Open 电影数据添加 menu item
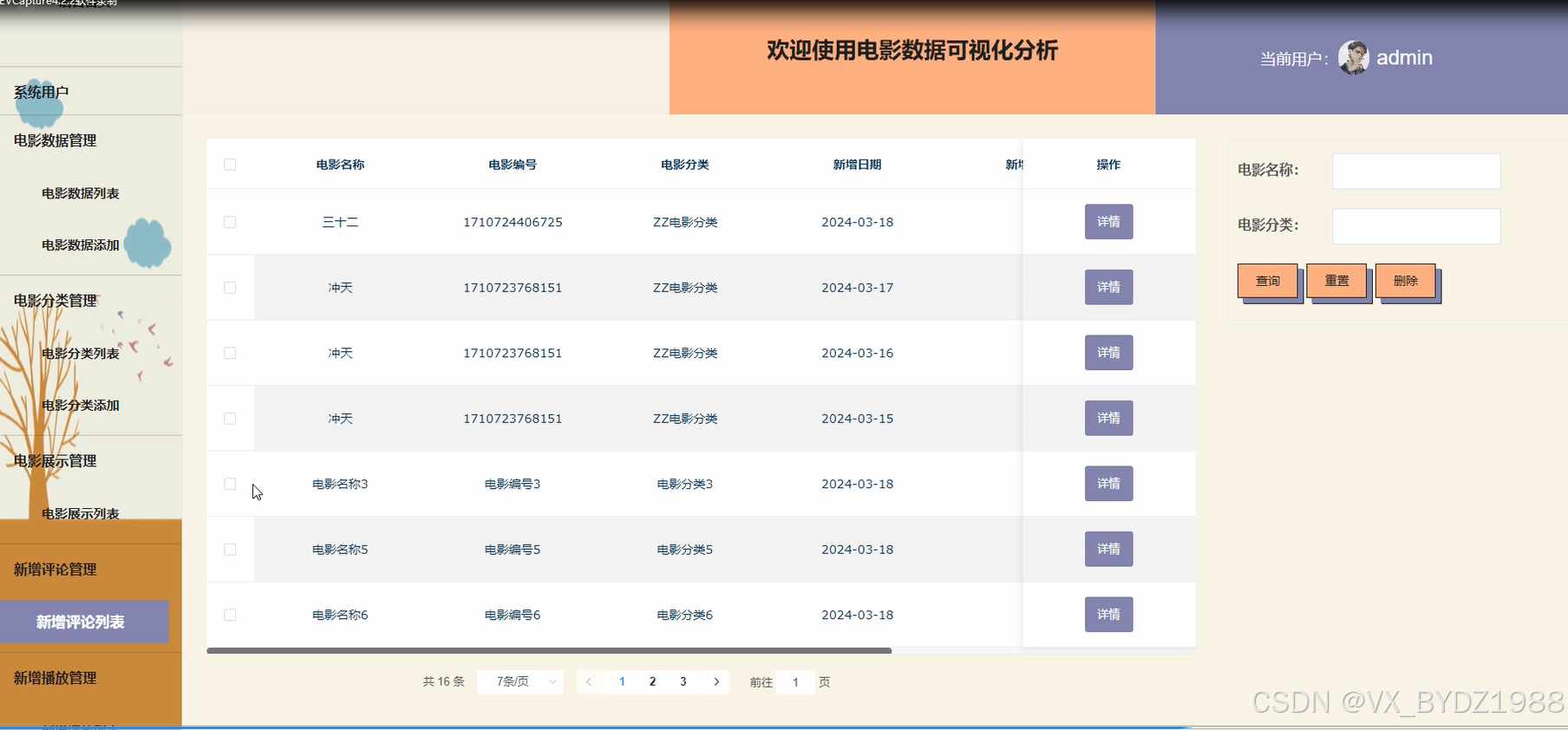Image resolution: width=1568 pixels, height=730 pixels. click(81, 245)
